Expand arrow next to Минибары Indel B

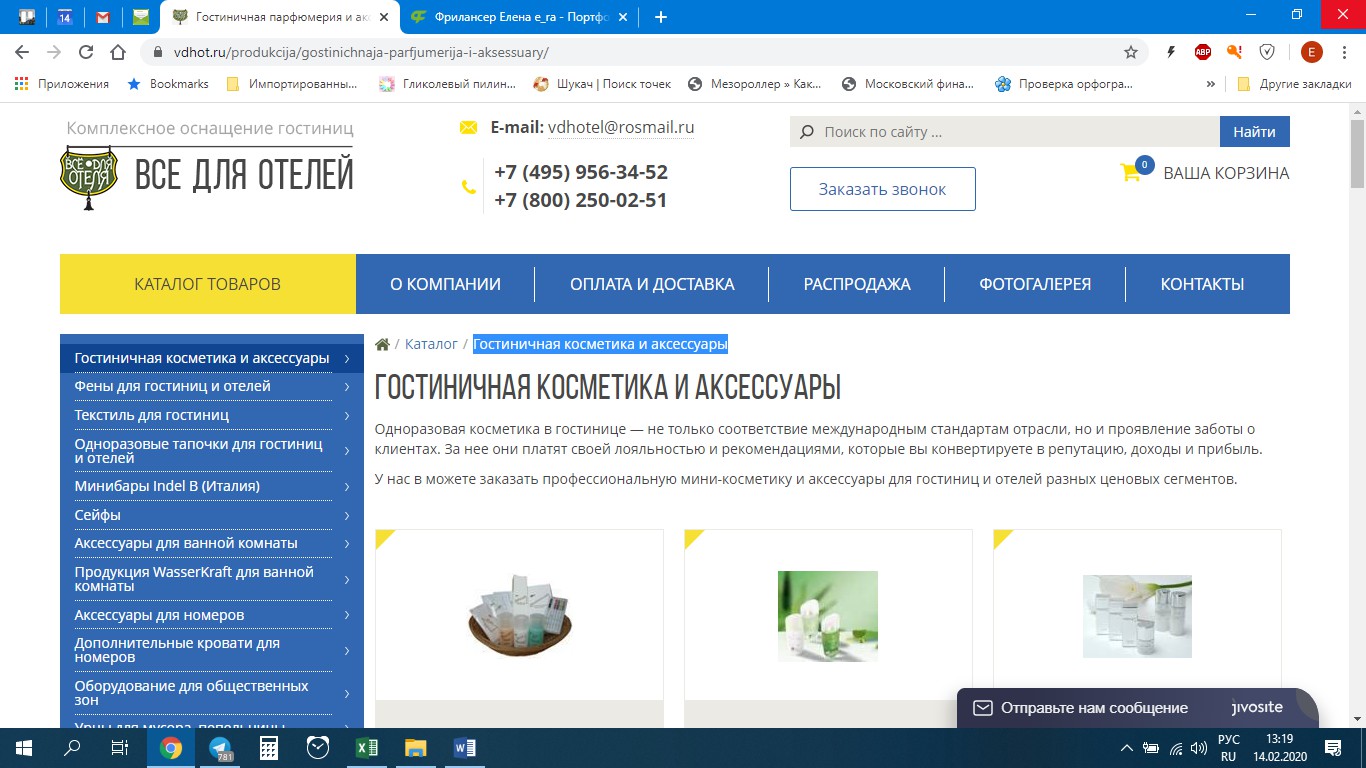tap(346, 486)
